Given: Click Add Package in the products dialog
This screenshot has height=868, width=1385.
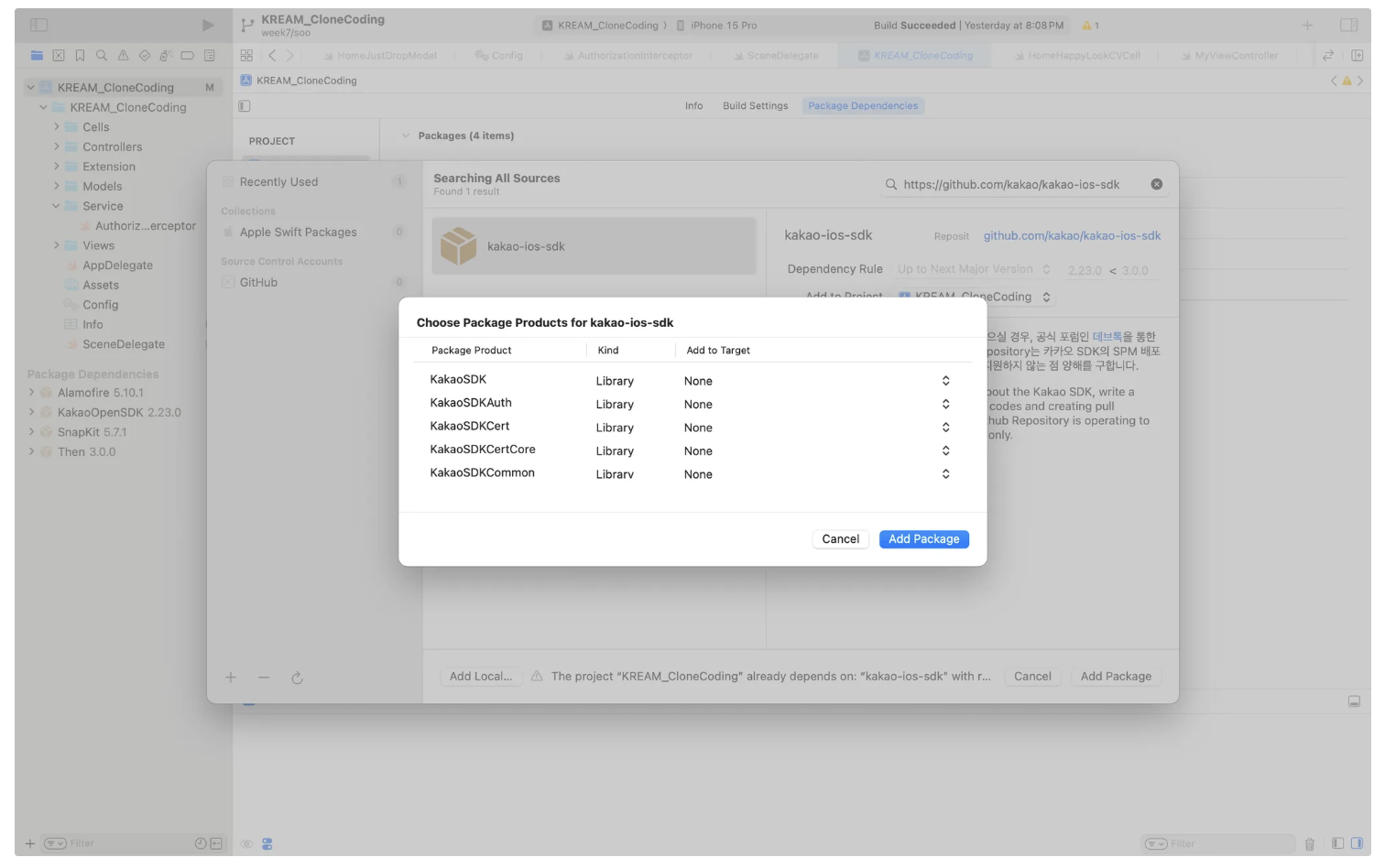Looking at the screenshot, I should pos(923,539).
